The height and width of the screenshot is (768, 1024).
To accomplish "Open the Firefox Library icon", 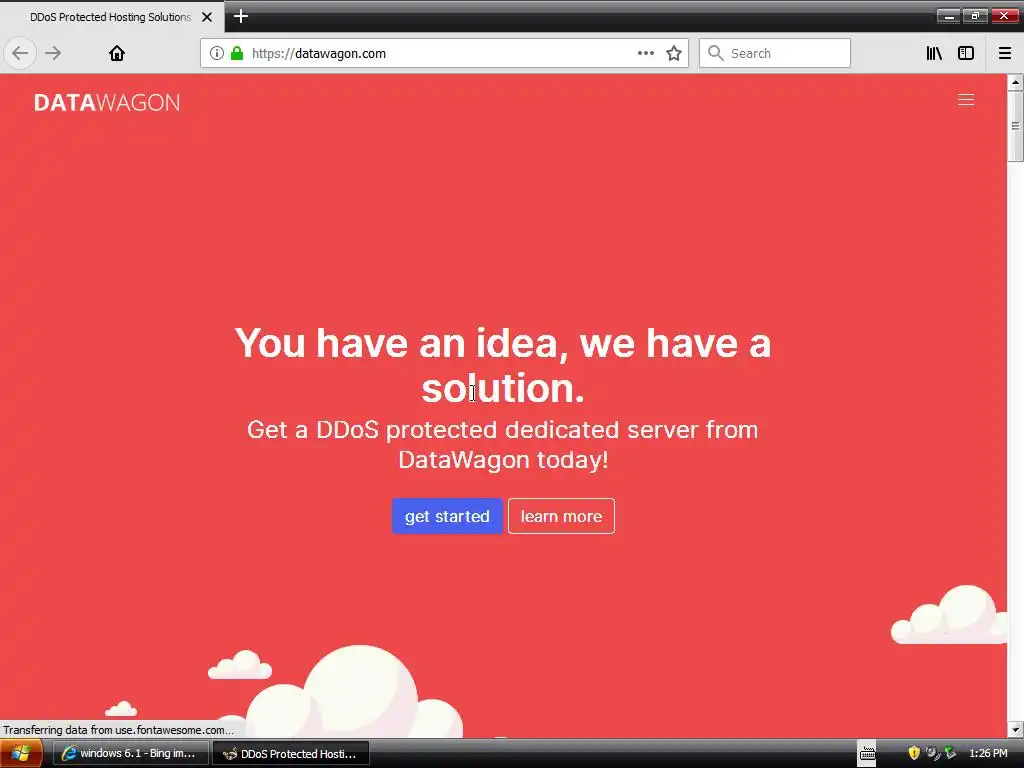I will tap(934, 53).
